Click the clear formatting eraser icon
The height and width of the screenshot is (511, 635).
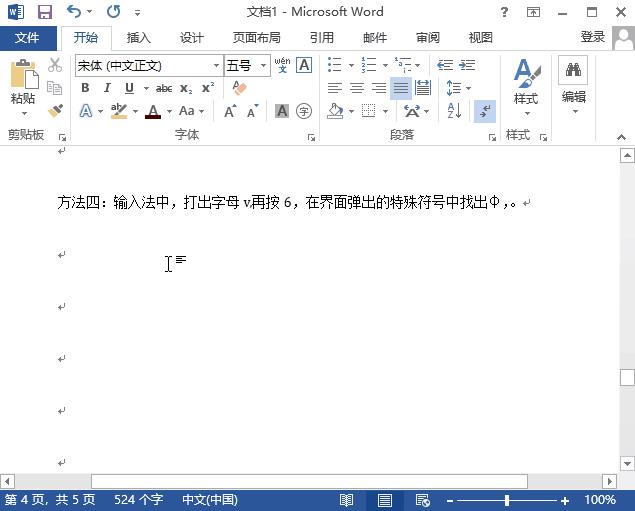[x=238, y=88]
